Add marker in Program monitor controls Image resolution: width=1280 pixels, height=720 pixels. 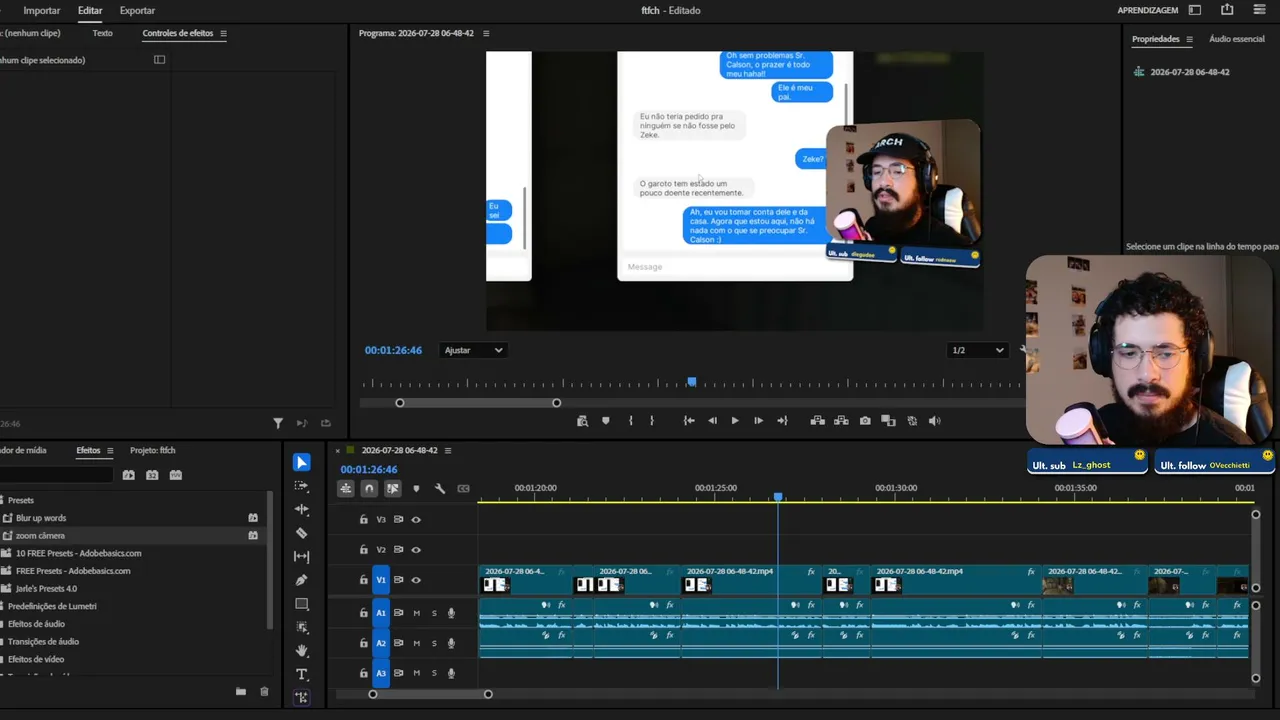pos(605,421)
